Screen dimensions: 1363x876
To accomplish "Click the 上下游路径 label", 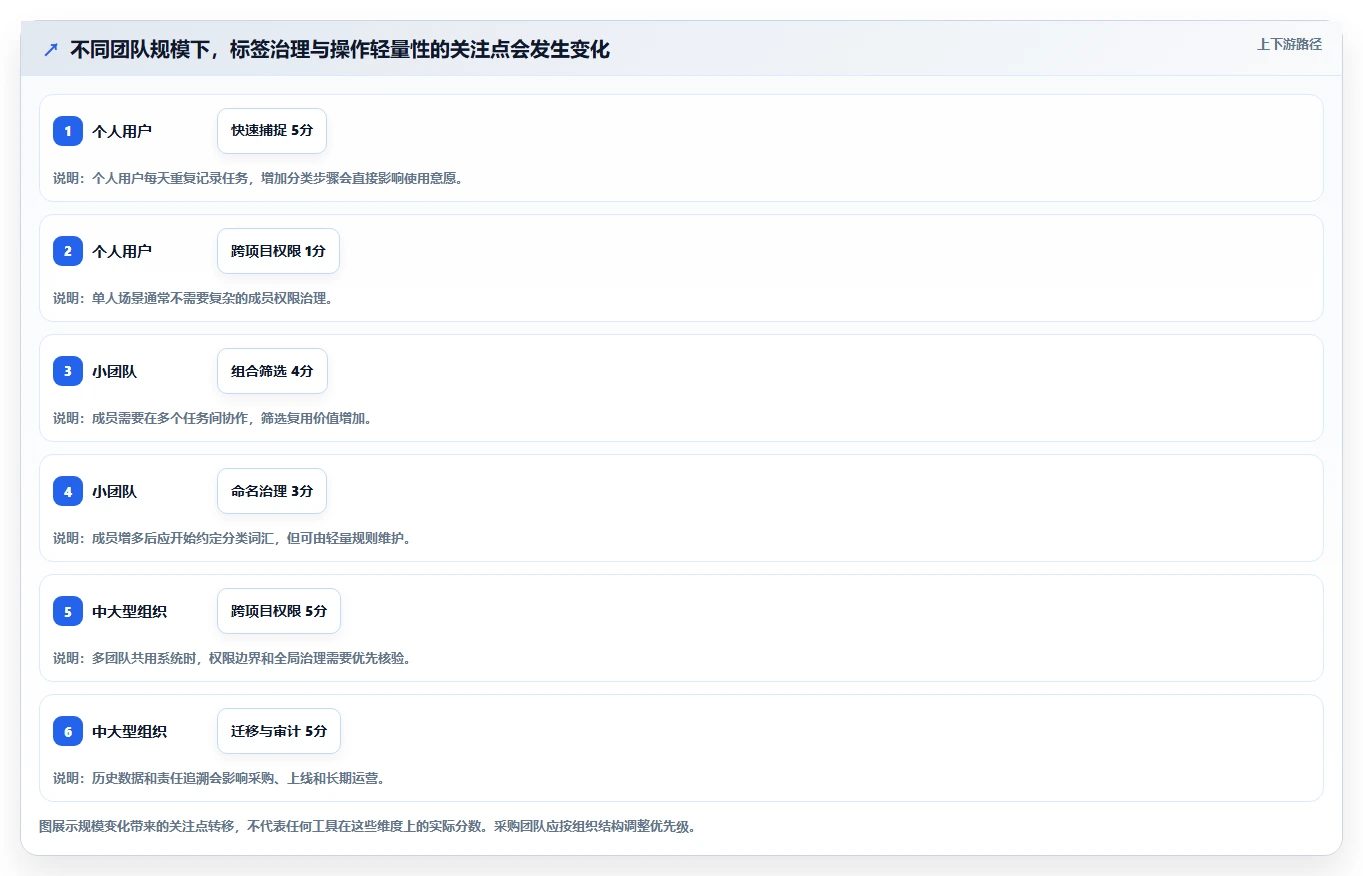I will point(1289,44).
